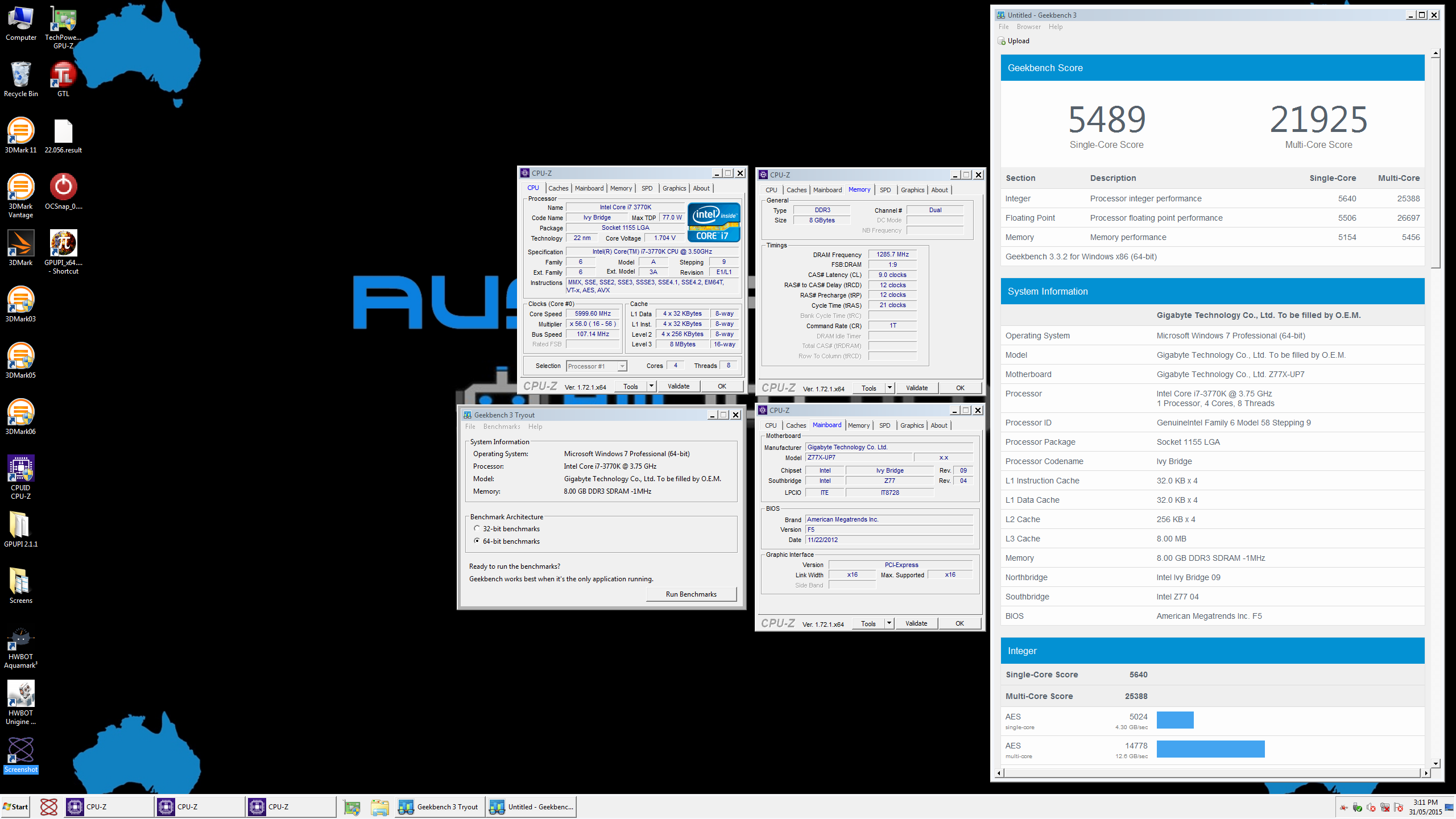Switch to Untitled - Geekbench taskbar button
1456x819 pixels.
pos(531,806)
